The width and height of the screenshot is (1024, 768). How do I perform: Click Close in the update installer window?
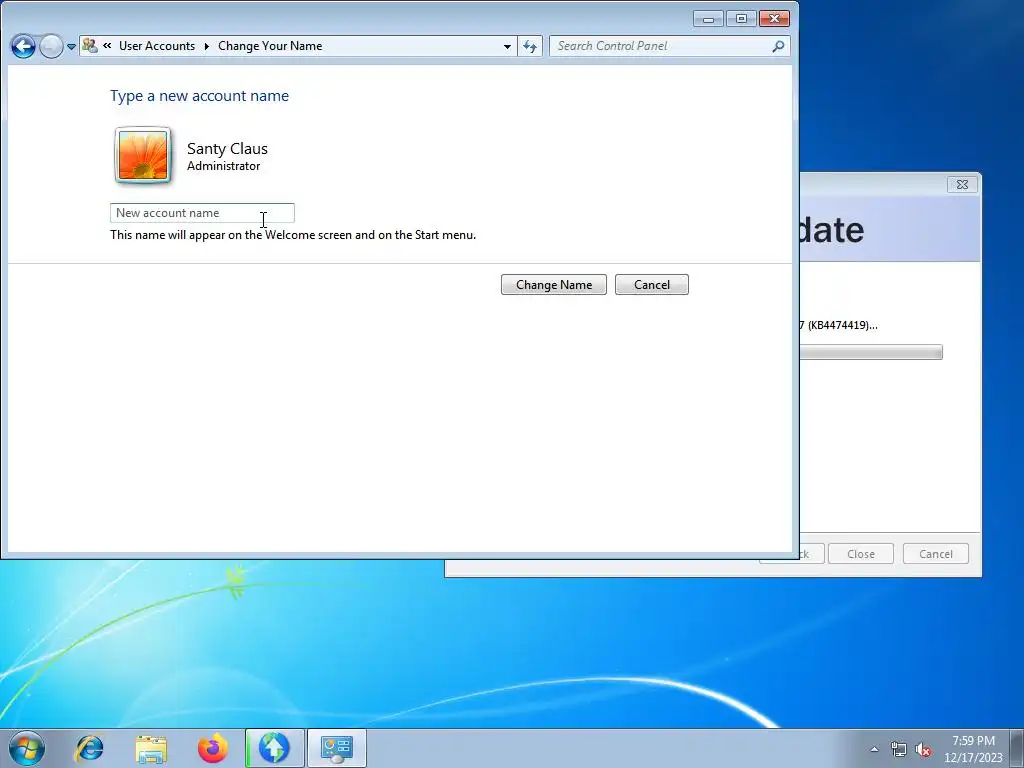coord(861,554)
